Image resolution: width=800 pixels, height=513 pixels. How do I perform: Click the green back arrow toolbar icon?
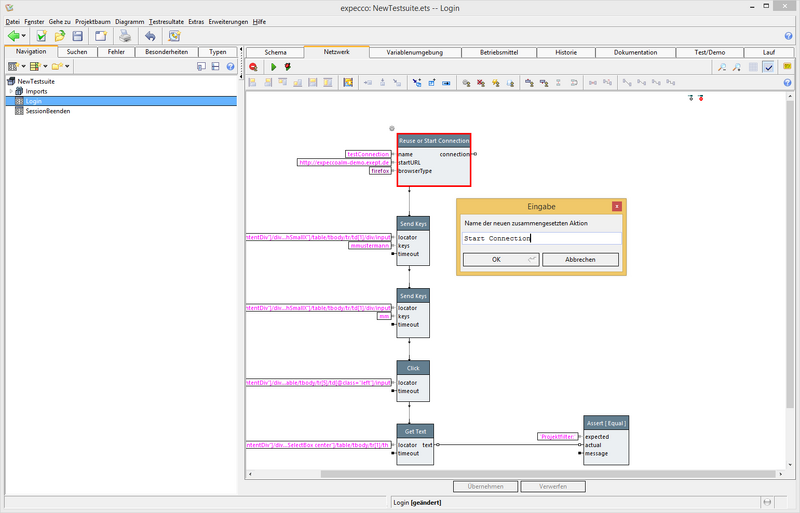[13, 36]
